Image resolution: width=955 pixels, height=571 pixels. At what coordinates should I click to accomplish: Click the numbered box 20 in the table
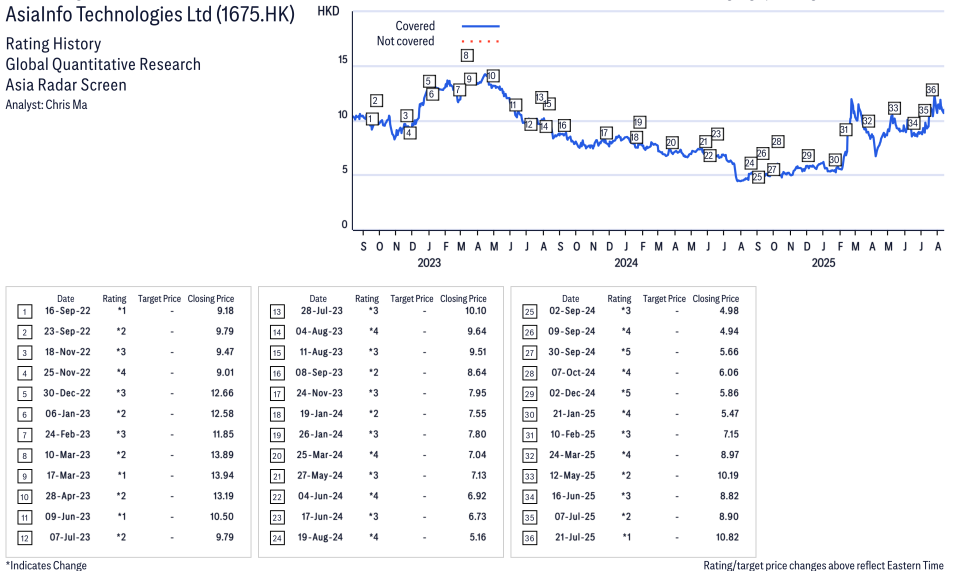(x=277, y=455)
